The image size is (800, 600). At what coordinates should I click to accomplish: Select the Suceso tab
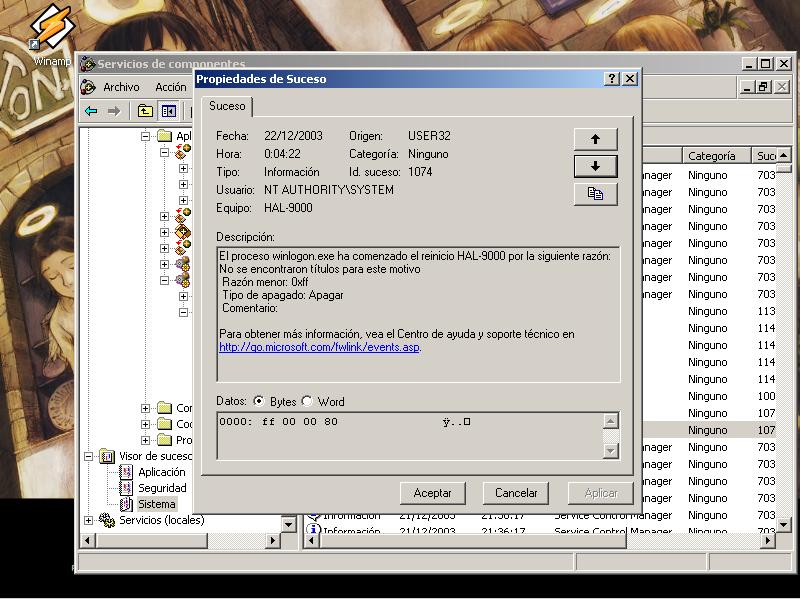(x=226, y=106)
